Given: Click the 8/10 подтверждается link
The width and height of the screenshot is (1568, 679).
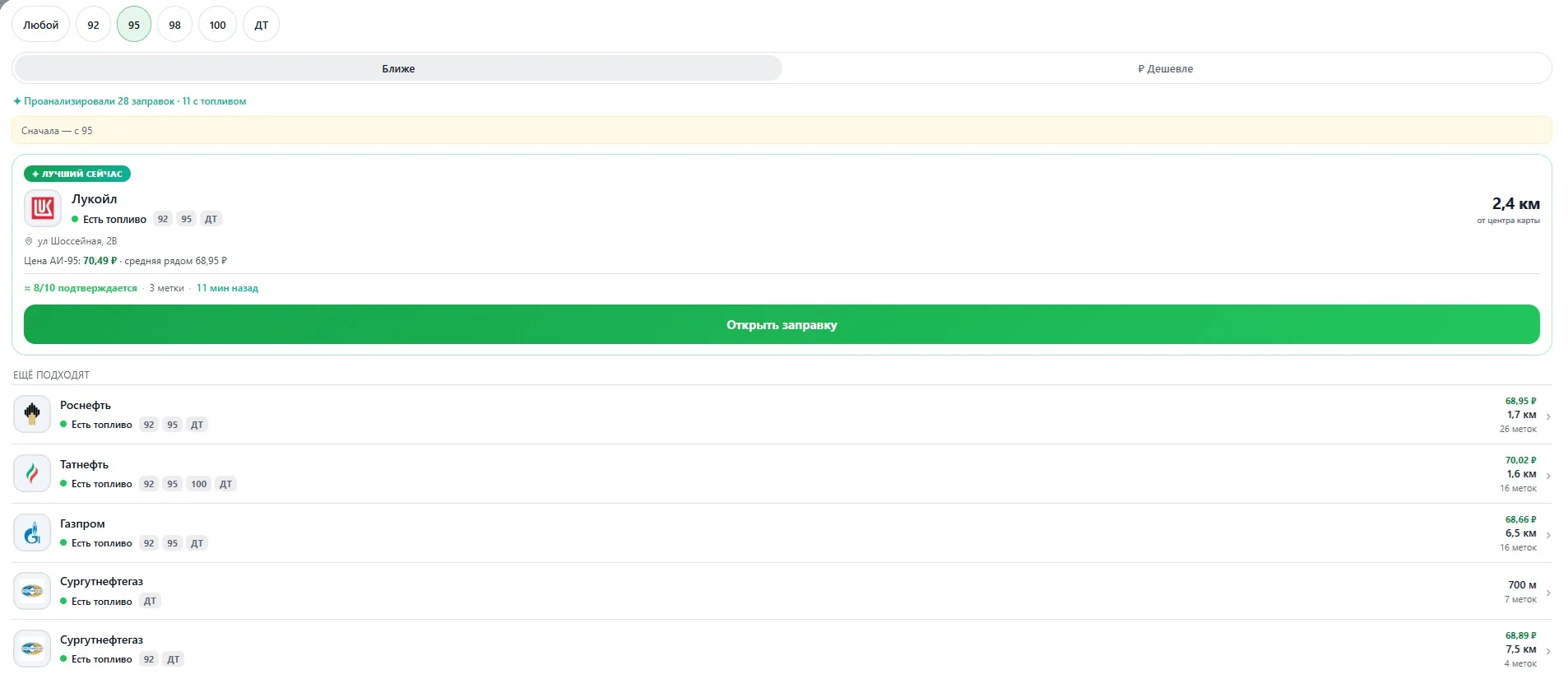Looking at the screenshot, I should 81,288.
